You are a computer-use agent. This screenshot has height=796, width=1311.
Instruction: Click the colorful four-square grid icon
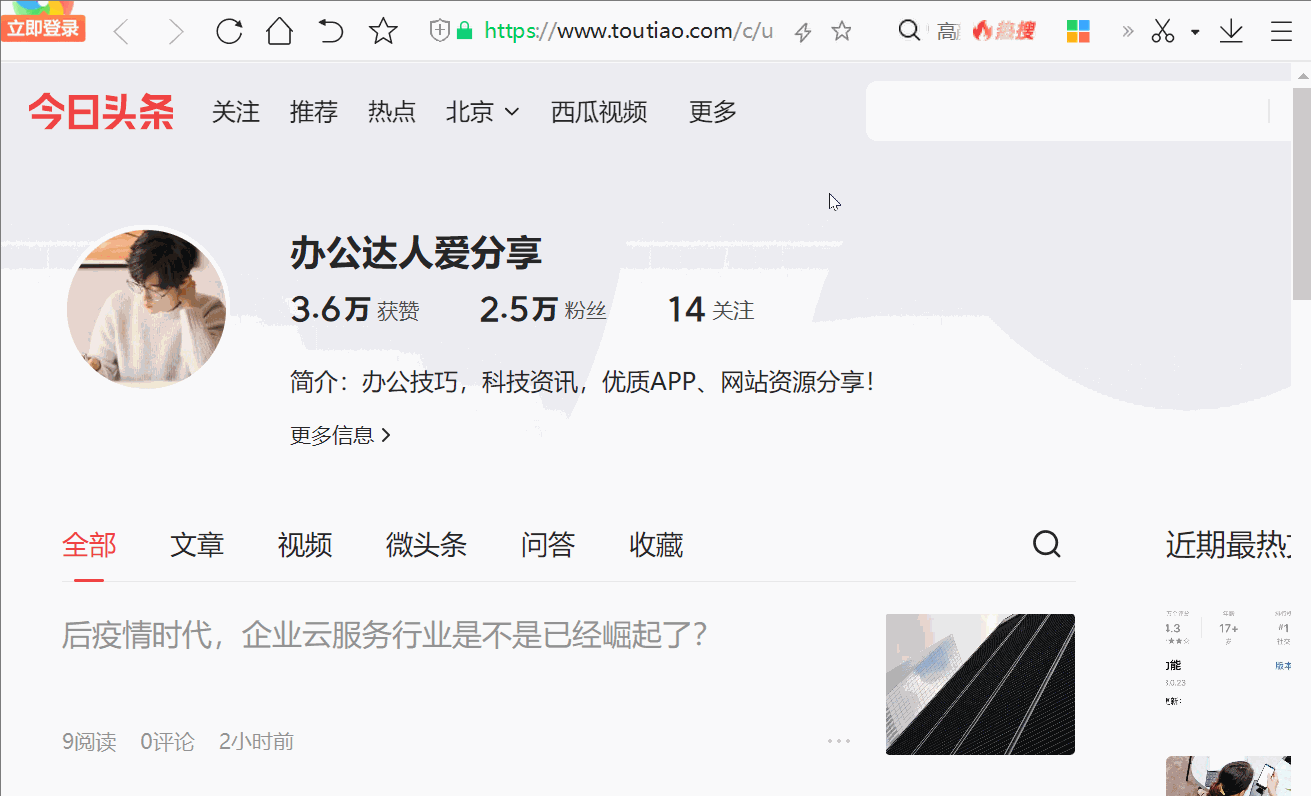click(x=1078, y=32)
